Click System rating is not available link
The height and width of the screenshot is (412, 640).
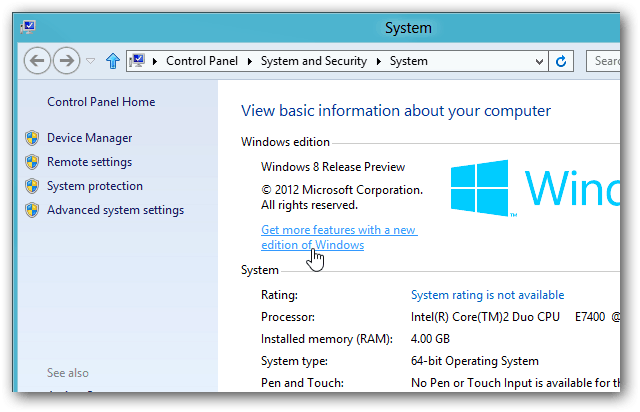487,295
